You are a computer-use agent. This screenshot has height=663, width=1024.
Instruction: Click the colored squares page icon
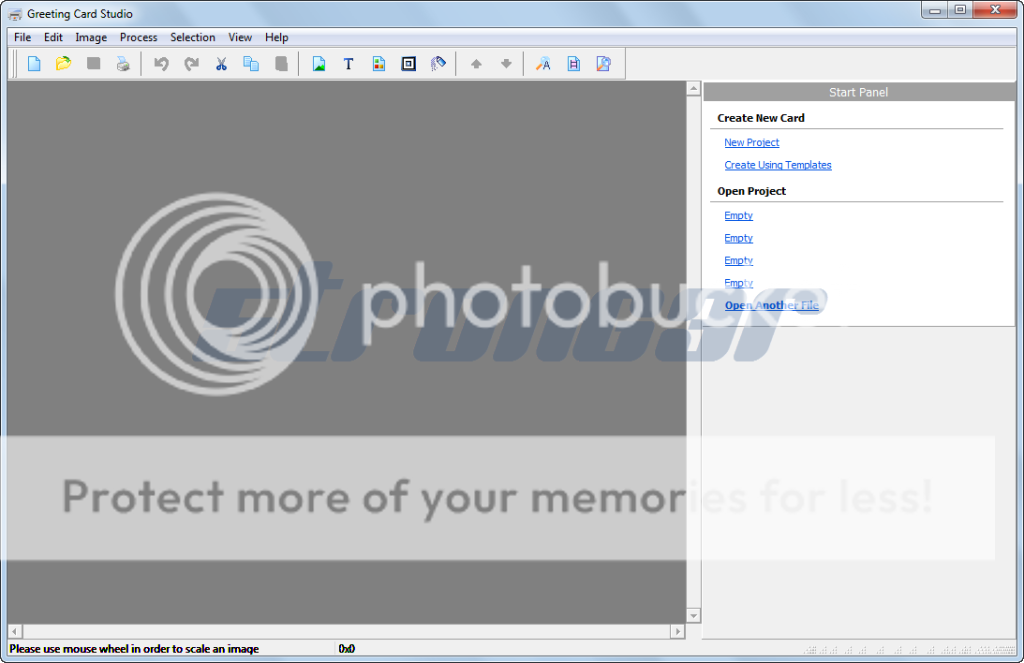[379, 63]
